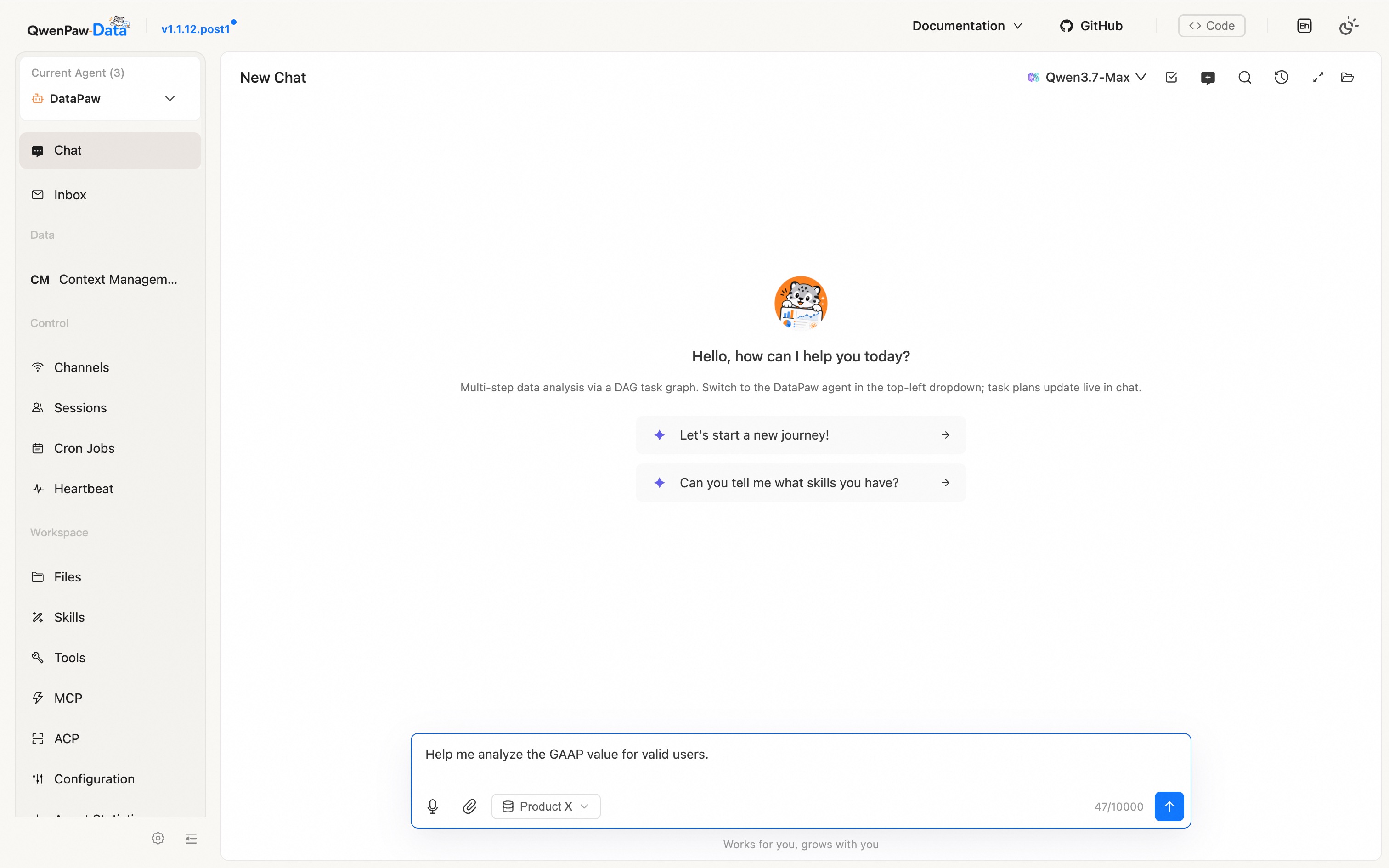Open Files in the sidebar
This screenshot has height=868, width=1389.
tap(110, 577)
